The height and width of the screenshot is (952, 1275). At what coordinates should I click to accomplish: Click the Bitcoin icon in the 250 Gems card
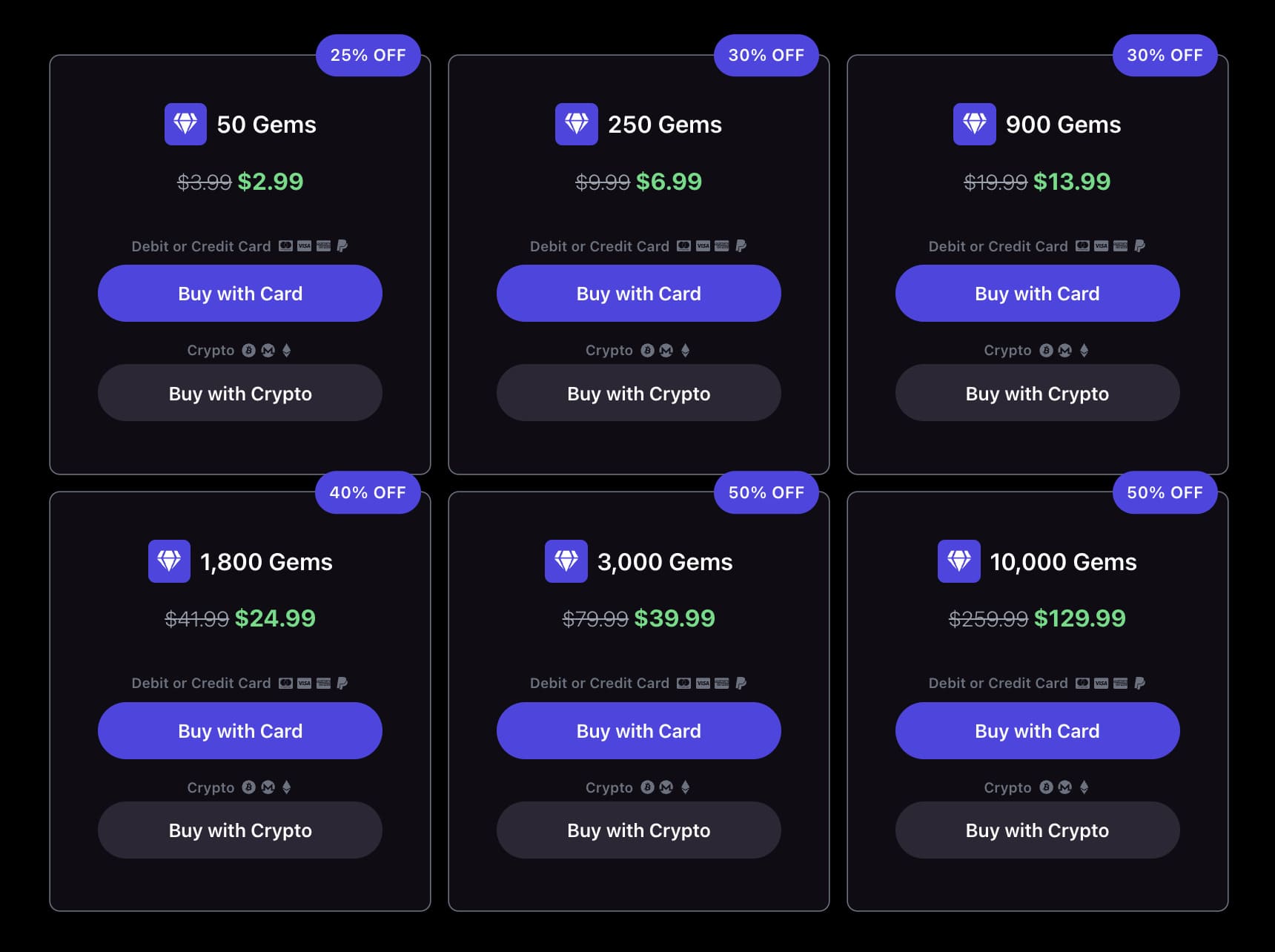[647, 350]
